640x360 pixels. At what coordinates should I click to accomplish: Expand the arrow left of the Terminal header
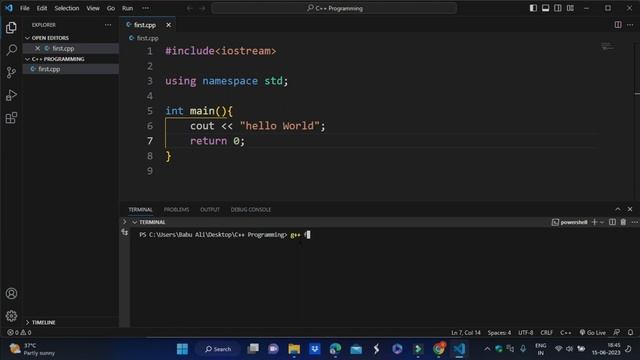click(x=125, y=222)
